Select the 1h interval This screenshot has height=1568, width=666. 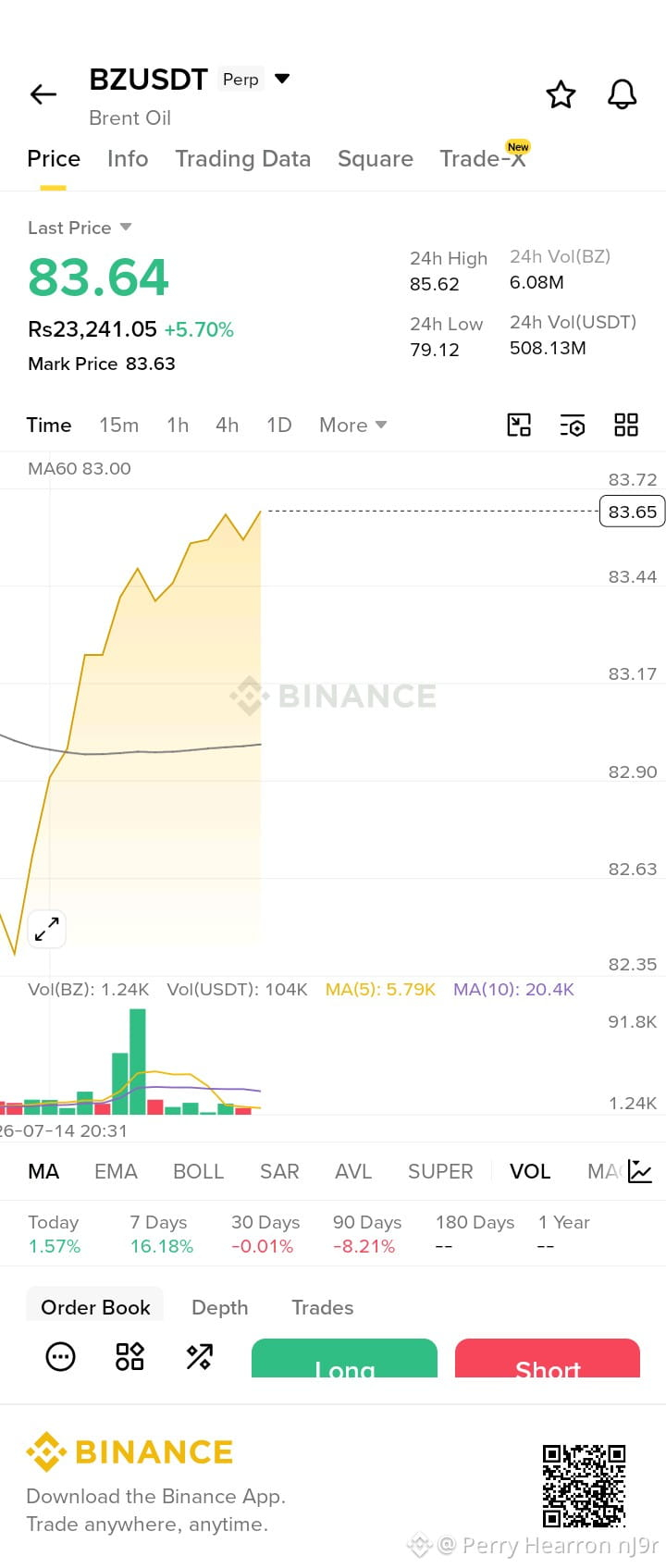point(178,425)
